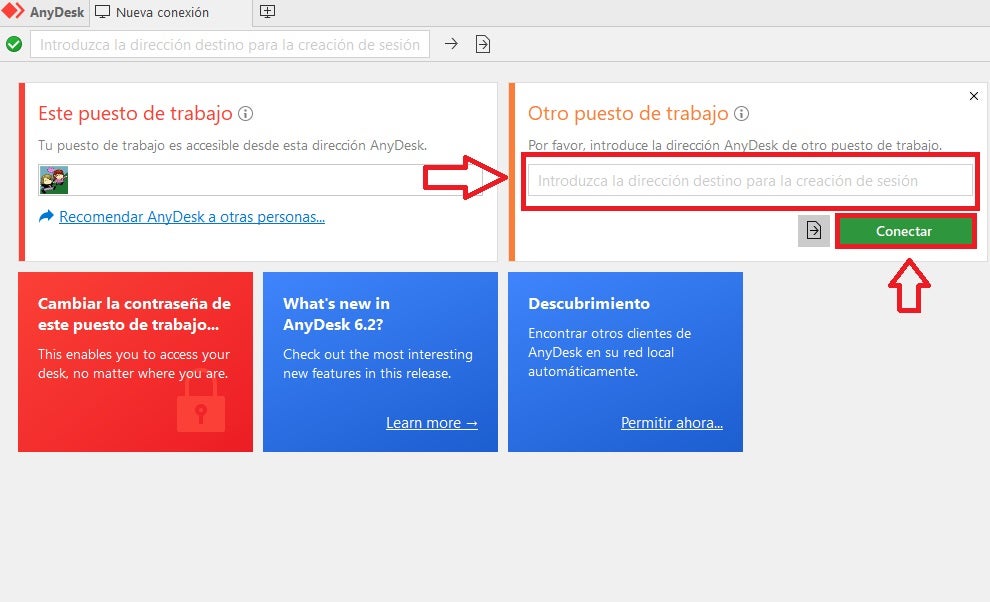Screen dimensions: 990x602
Task: Click the padlock icon on red tile
Action: (201, 401)
